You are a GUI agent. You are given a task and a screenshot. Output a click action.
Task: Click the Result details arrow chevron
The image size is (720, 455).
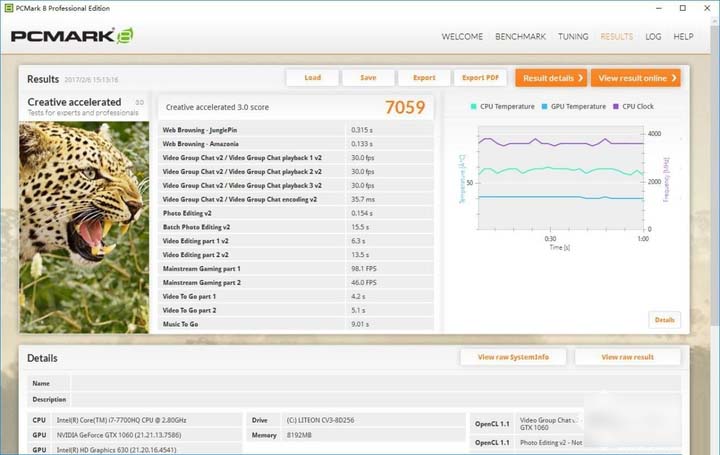click(580, 78)
